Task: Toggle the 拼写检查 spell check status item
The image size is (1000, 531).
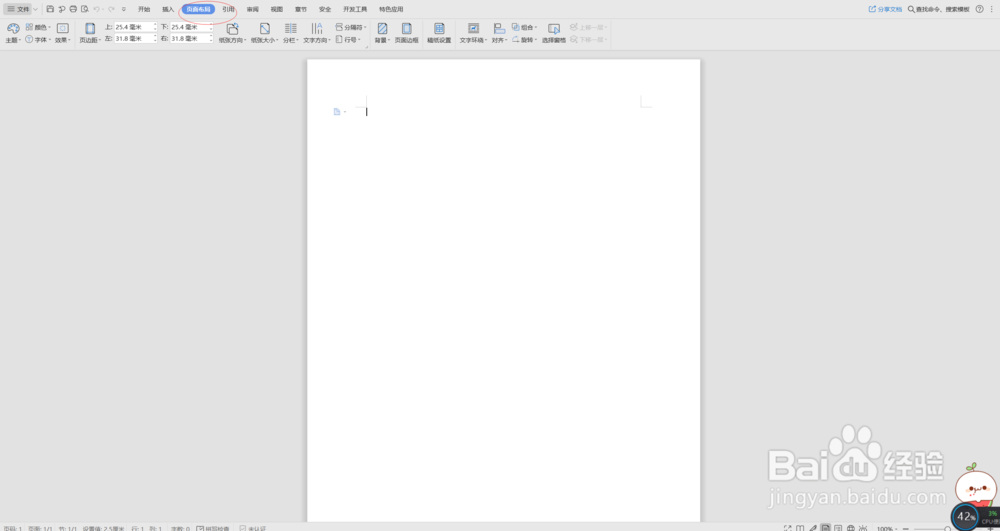Action: click(x=213, y=528)
